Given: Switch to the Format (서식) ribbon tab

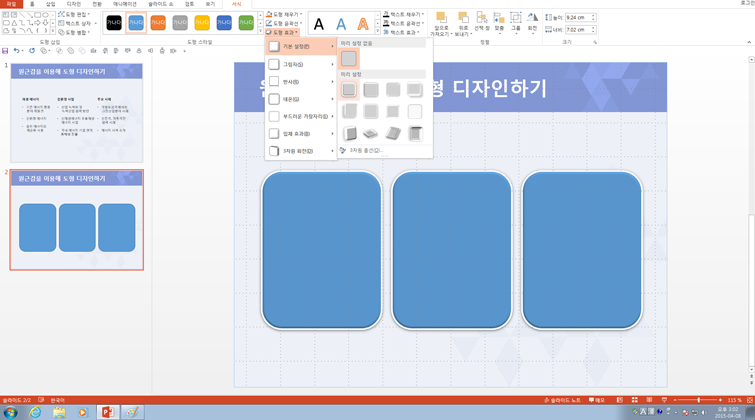Looking at the screenshot, I should [236, 4].
